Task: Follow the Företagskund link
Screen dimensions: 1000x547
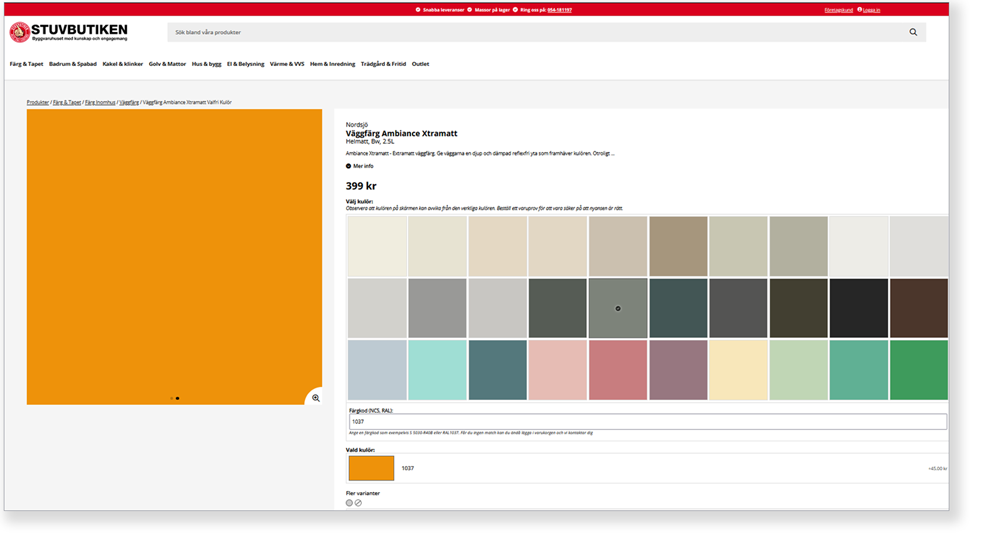Action: [839, 10]
